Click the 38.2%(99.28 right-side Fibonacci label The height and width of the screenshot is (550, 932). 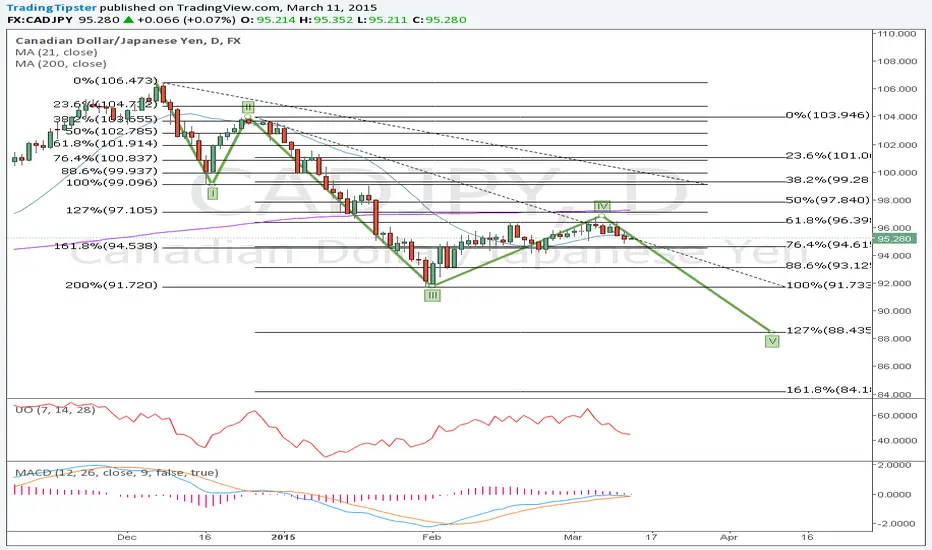pyautogui.click(x=827, y=180)
